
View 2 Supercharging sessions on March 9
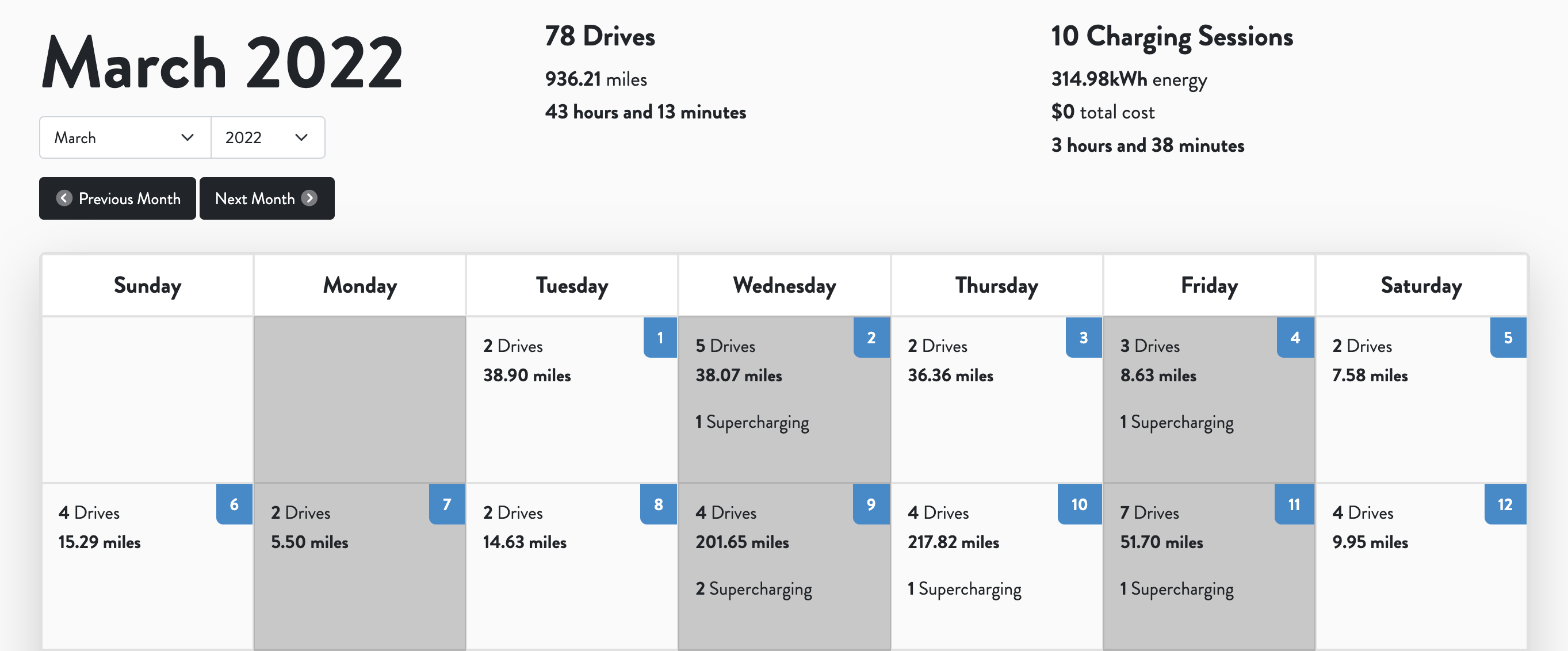click(754, 589)
